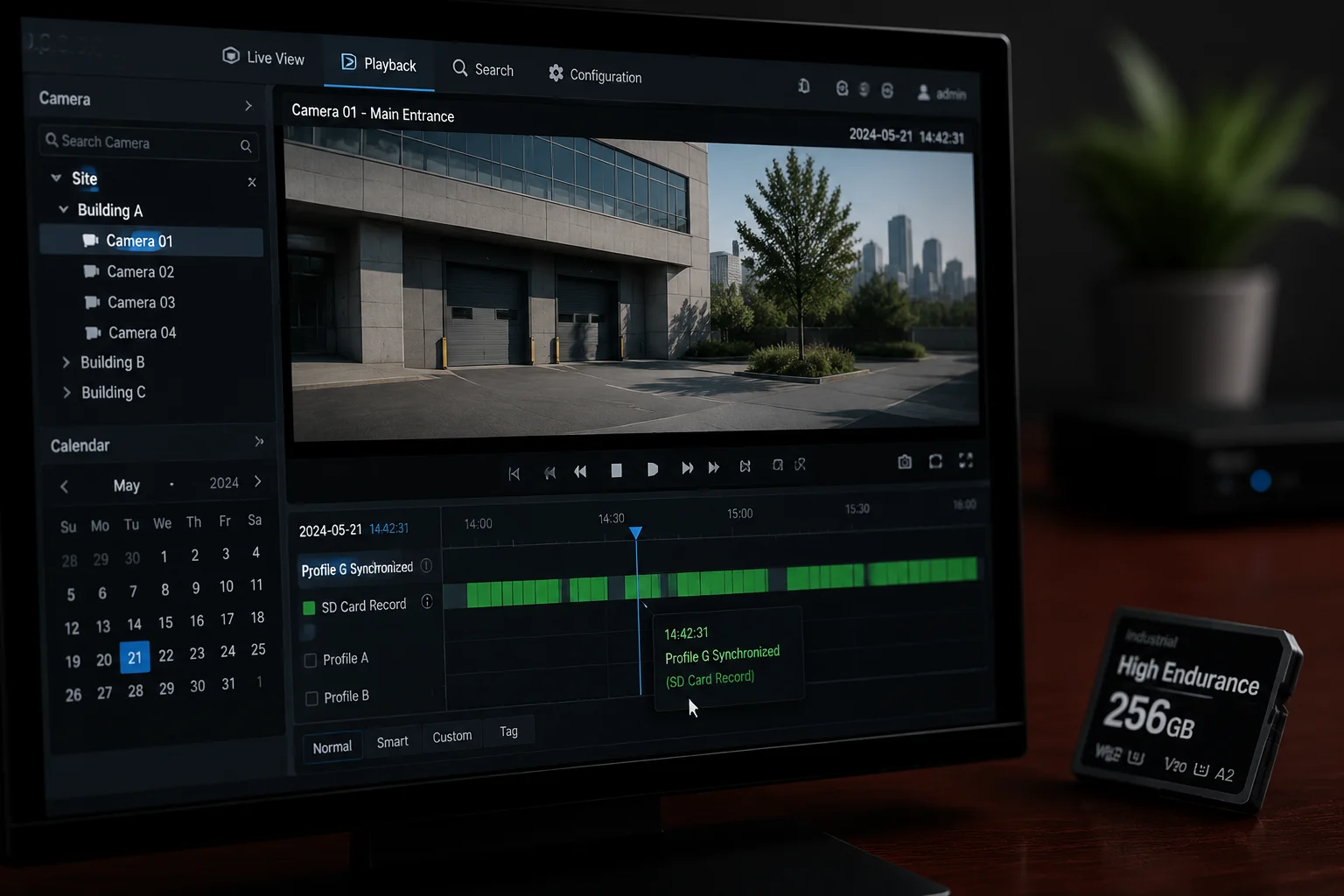
Task: Click the Live View shield icon
Action: point(231,55)
